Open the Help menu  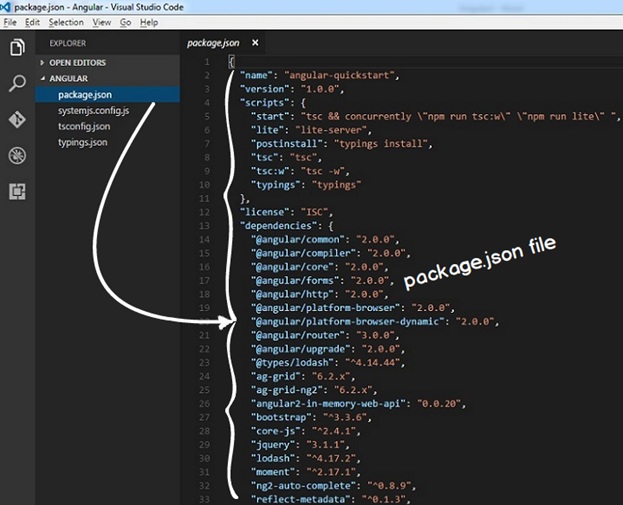coord(149,22)
